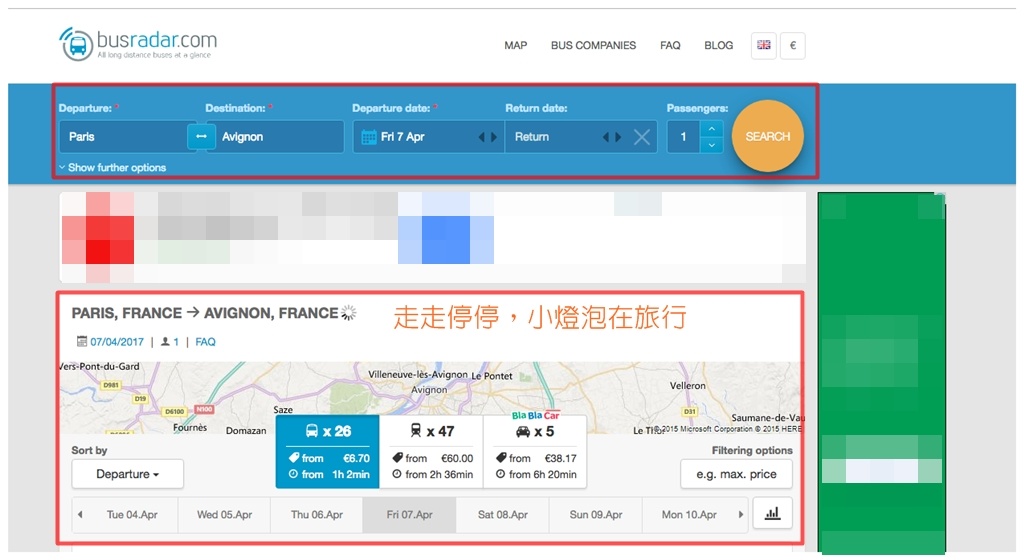This screenshot has height=560, width=1024.
Task: Select Thu 06.Apr in date strip
Action: click(x=317, y=514)
